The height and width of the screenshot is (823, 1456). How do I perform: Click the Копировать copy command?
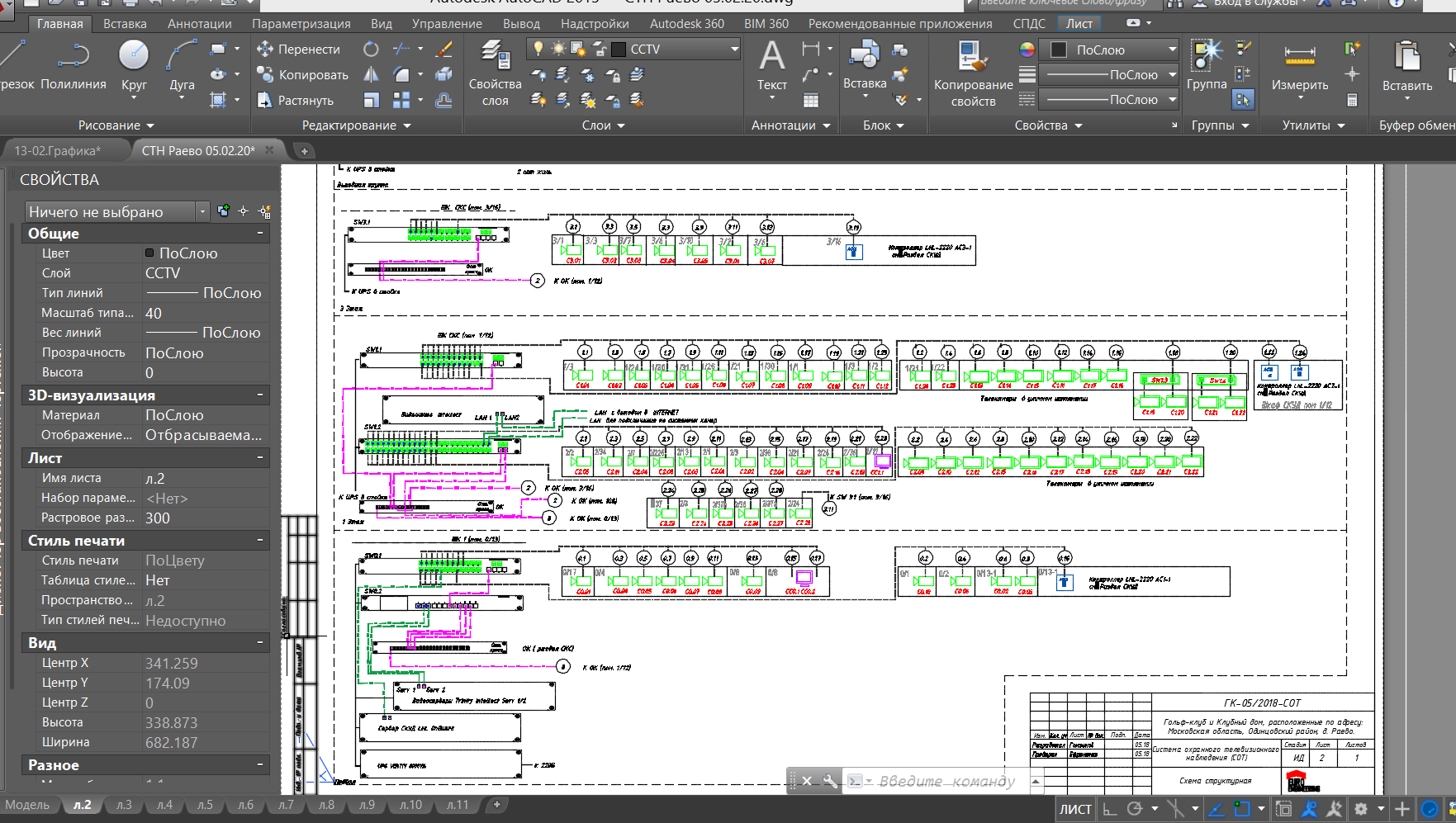(x=302, y=74)
